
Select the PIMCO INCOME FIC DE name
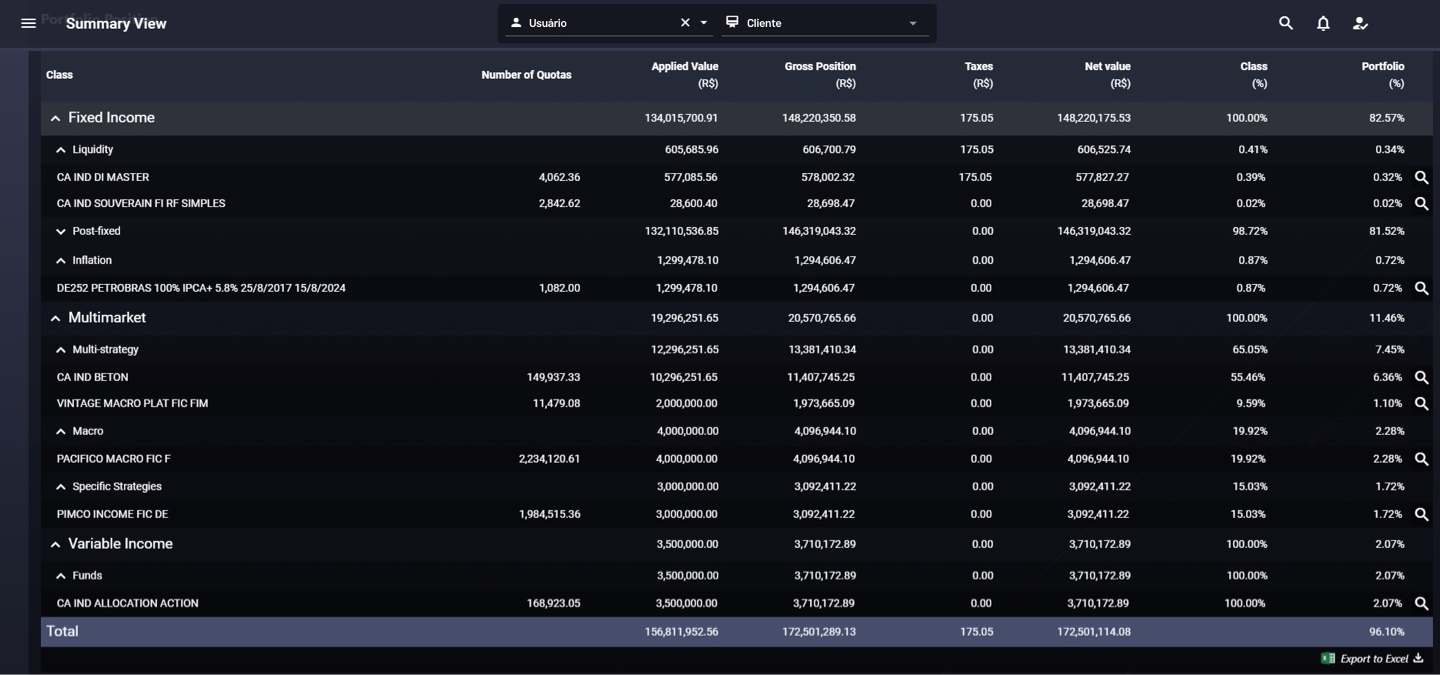point(112,514)
